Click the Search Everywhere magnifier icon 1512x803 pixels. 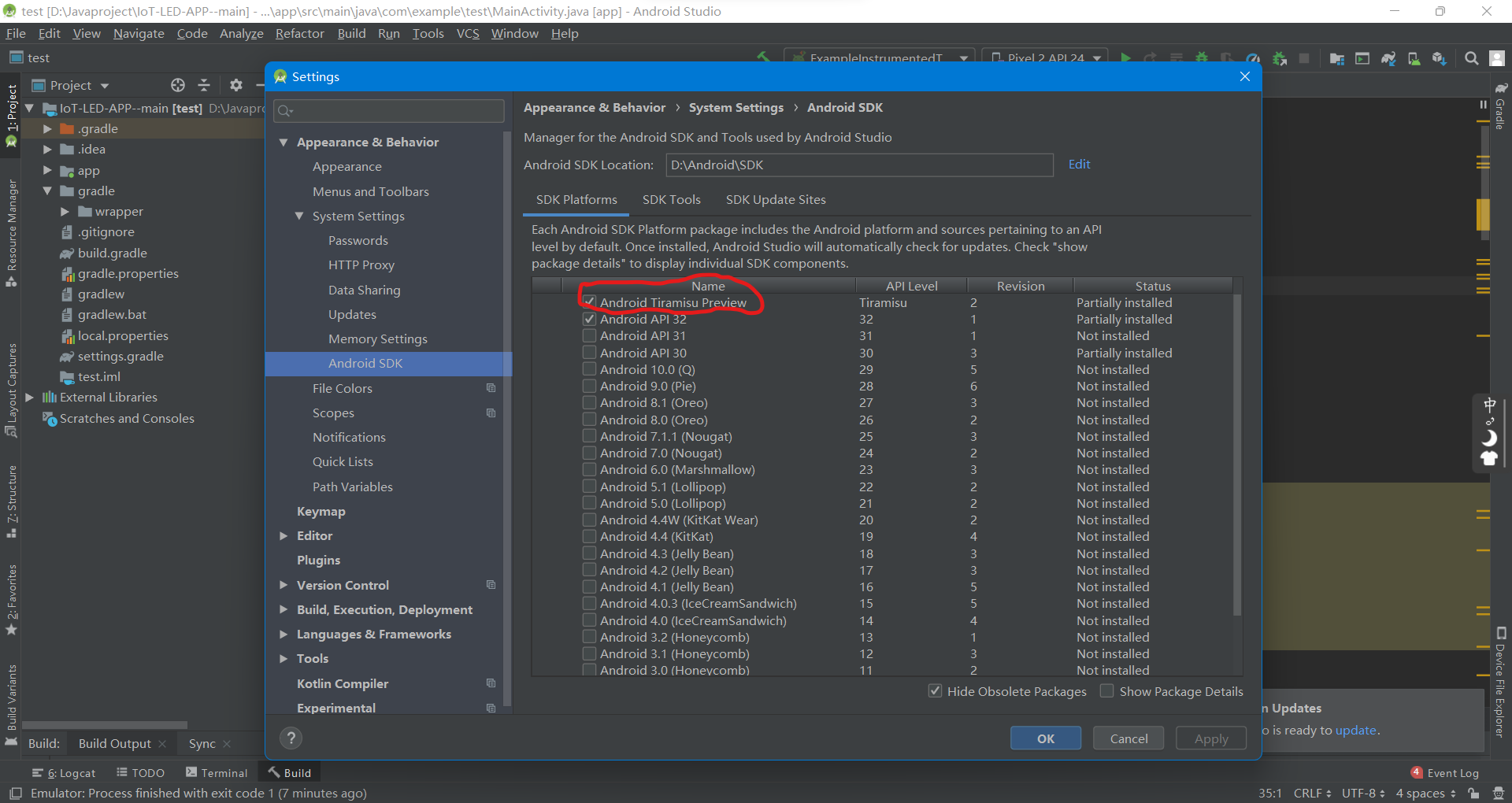(x=1471, y=58)
